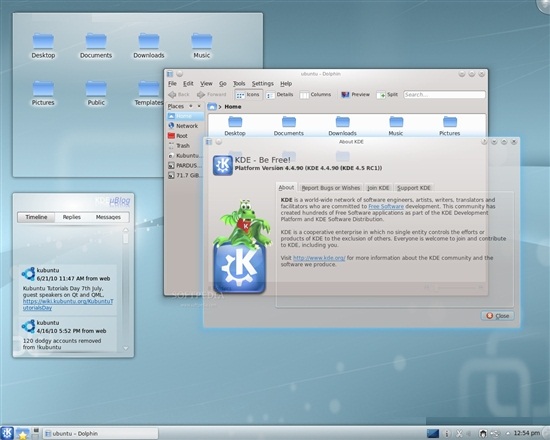The width and height of the screenshot is (550, 440).
Task: Open the Settings menu in Dolphin
Action: [262, 84]
